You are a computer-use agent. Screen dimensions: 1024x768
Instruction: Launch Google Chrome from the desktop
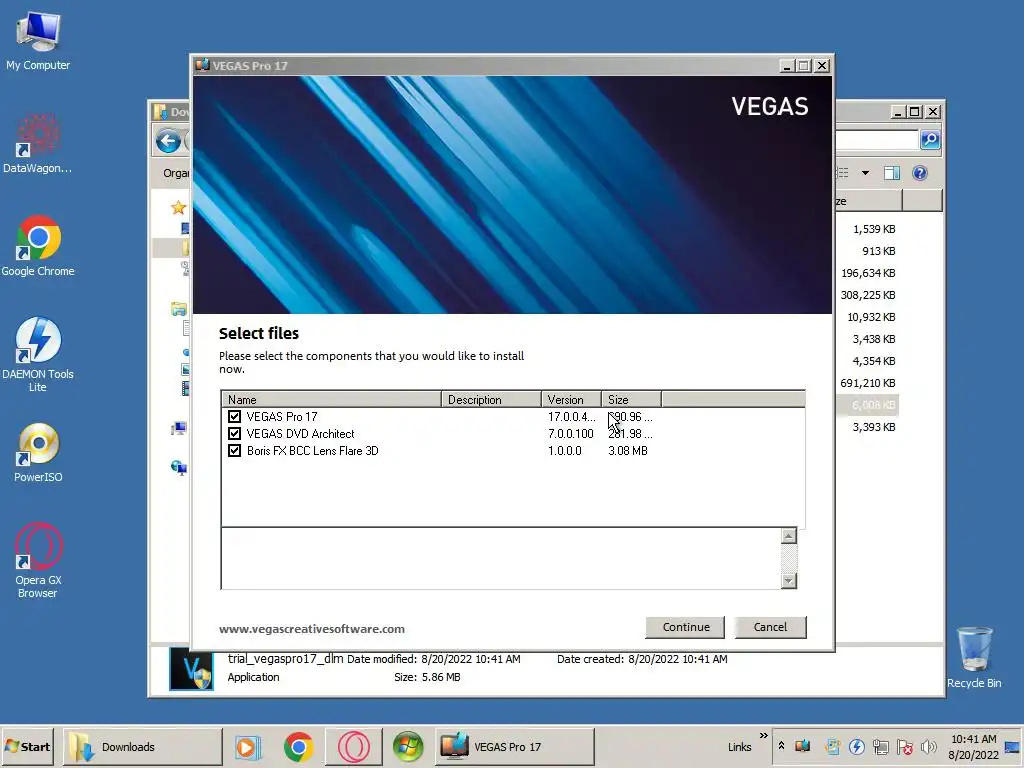(38, 246)
